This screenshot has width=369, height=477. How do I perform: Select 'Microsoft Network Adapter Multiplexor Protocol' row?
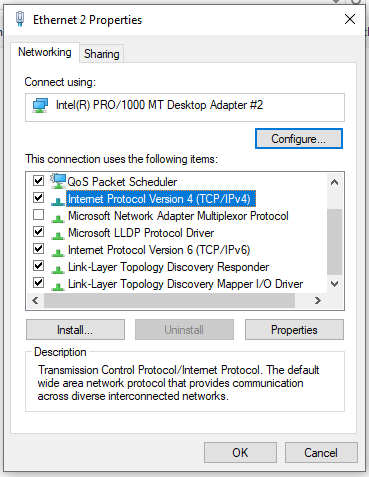178,216
